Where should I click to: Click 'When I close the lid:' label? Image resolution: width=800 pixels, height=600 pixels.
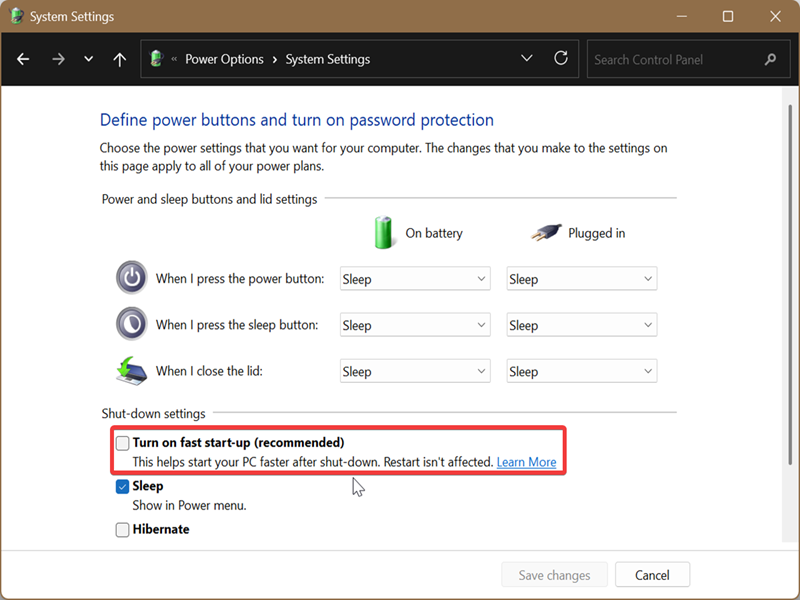(x=209, y=371)
